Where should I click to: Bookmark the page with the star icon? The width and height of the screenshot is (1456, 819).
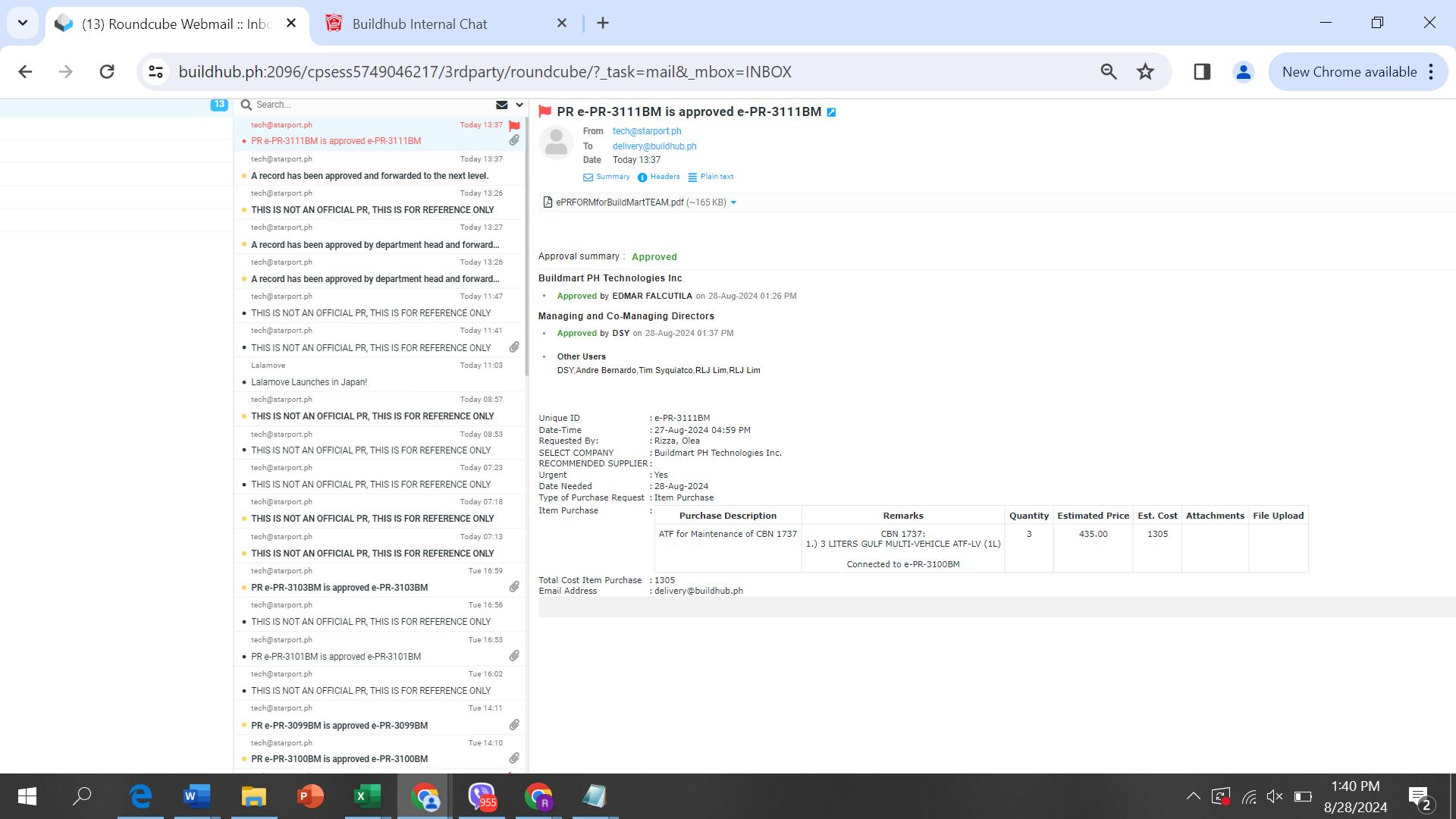(x=1145, y=72)
